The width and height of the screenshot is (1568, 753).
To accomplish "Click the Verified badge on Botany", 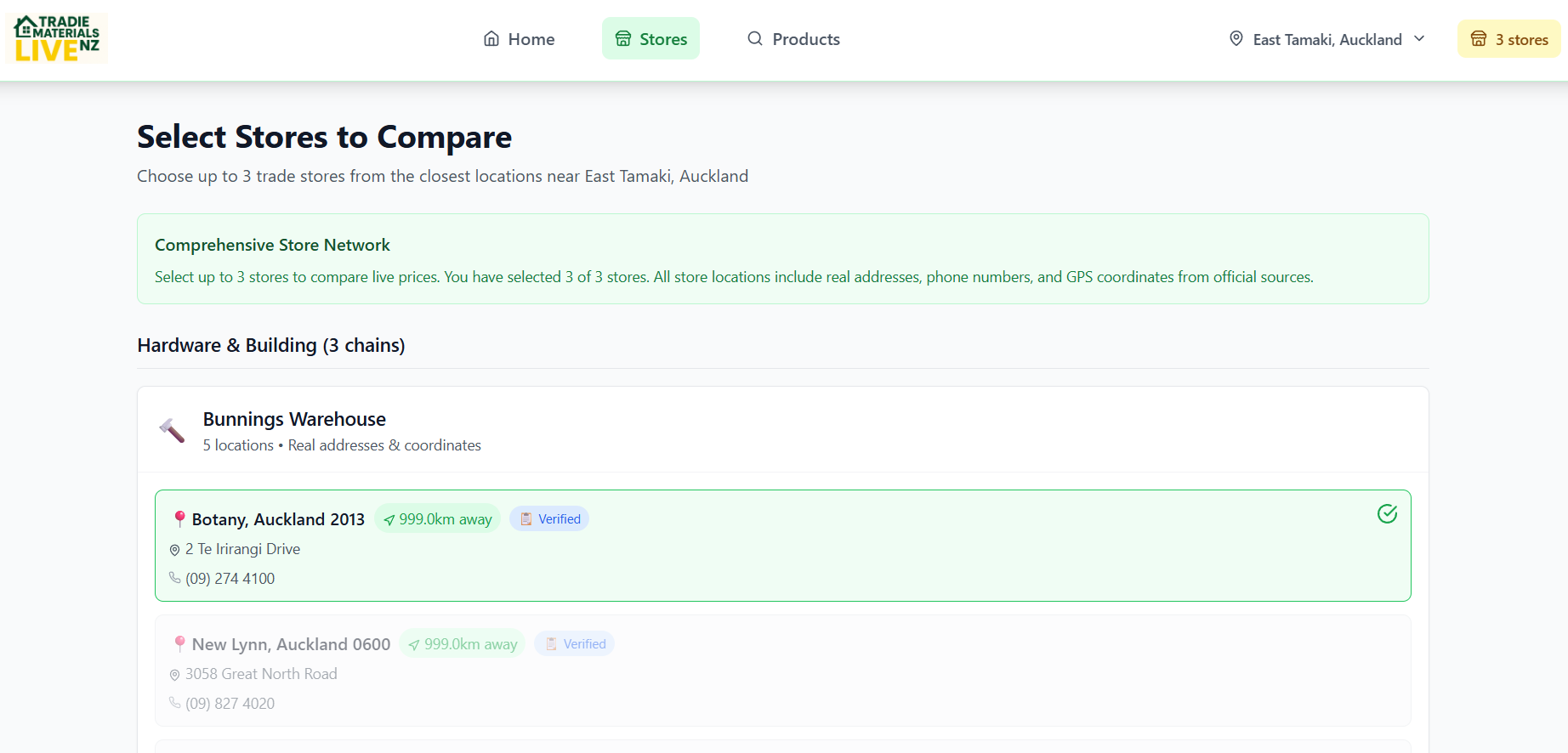I will [549, 518].
